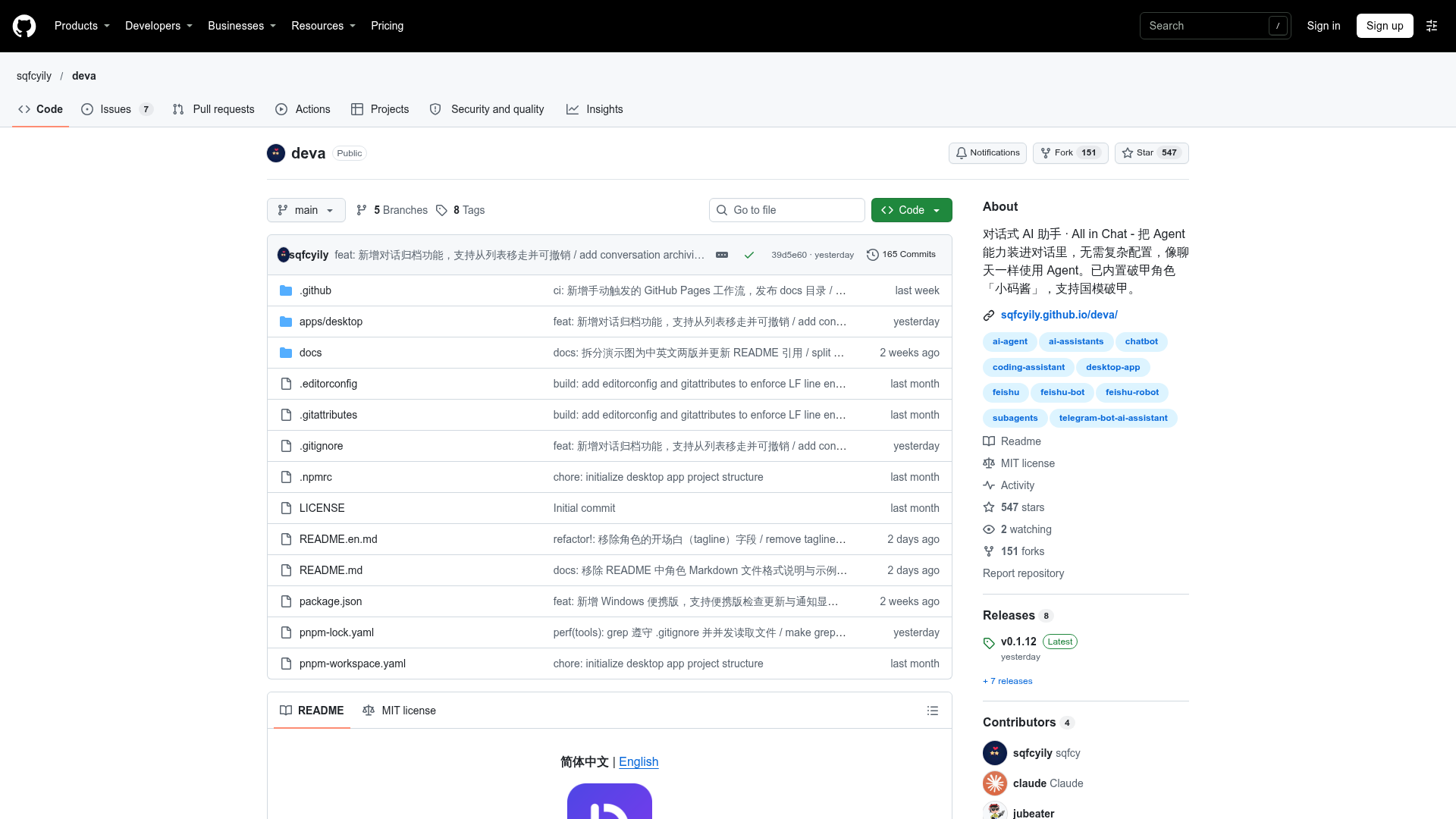Click the v0.1.12 release tag icon
Screen dimensions: 1456x819
989,643
